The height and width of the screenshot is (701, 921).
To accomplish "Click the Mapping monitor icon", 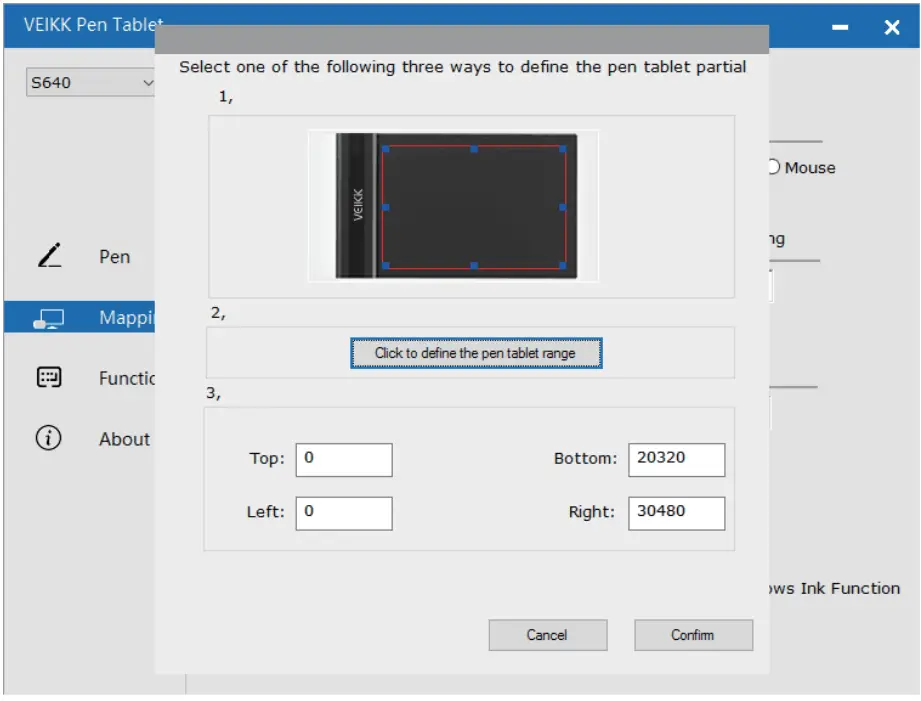I will (x=49, y=318).
